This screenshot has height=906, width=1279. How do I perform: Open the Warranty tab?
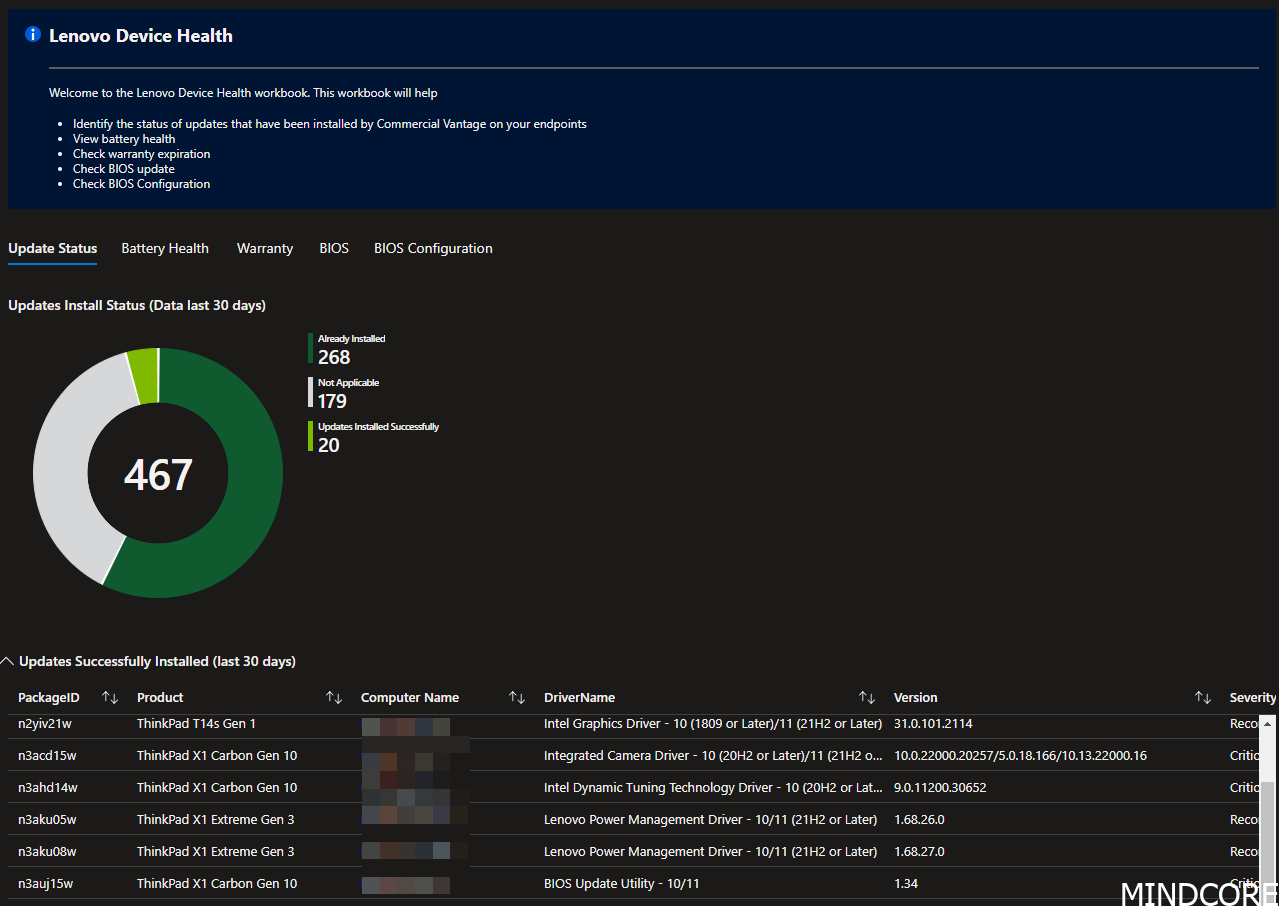tap(265, 248)
